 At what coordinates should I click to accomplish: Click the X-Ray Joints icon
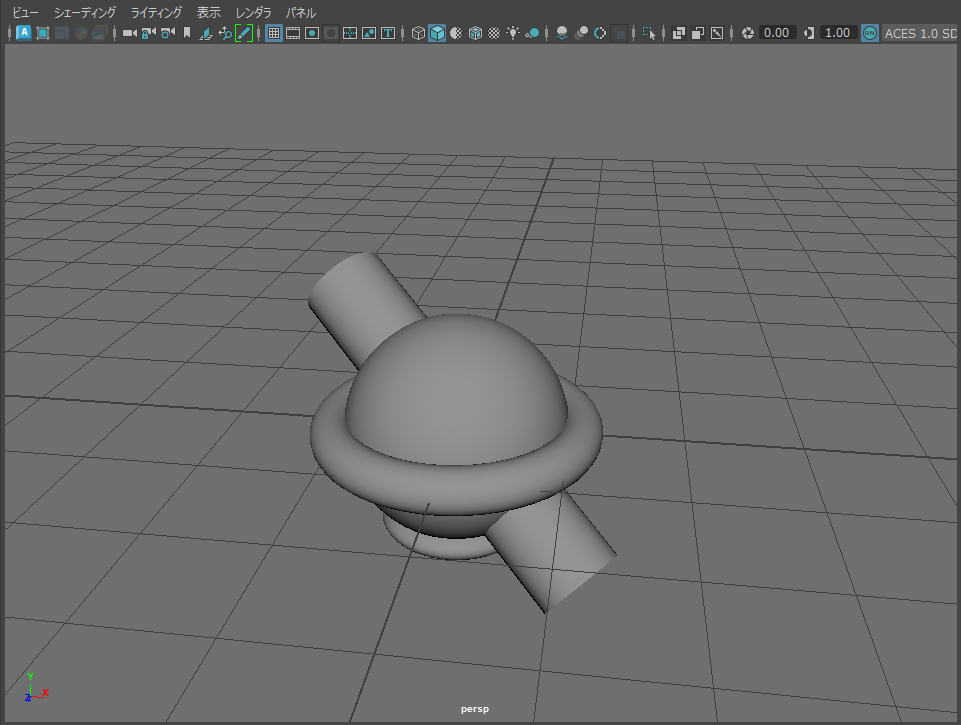tap(717, 33)
